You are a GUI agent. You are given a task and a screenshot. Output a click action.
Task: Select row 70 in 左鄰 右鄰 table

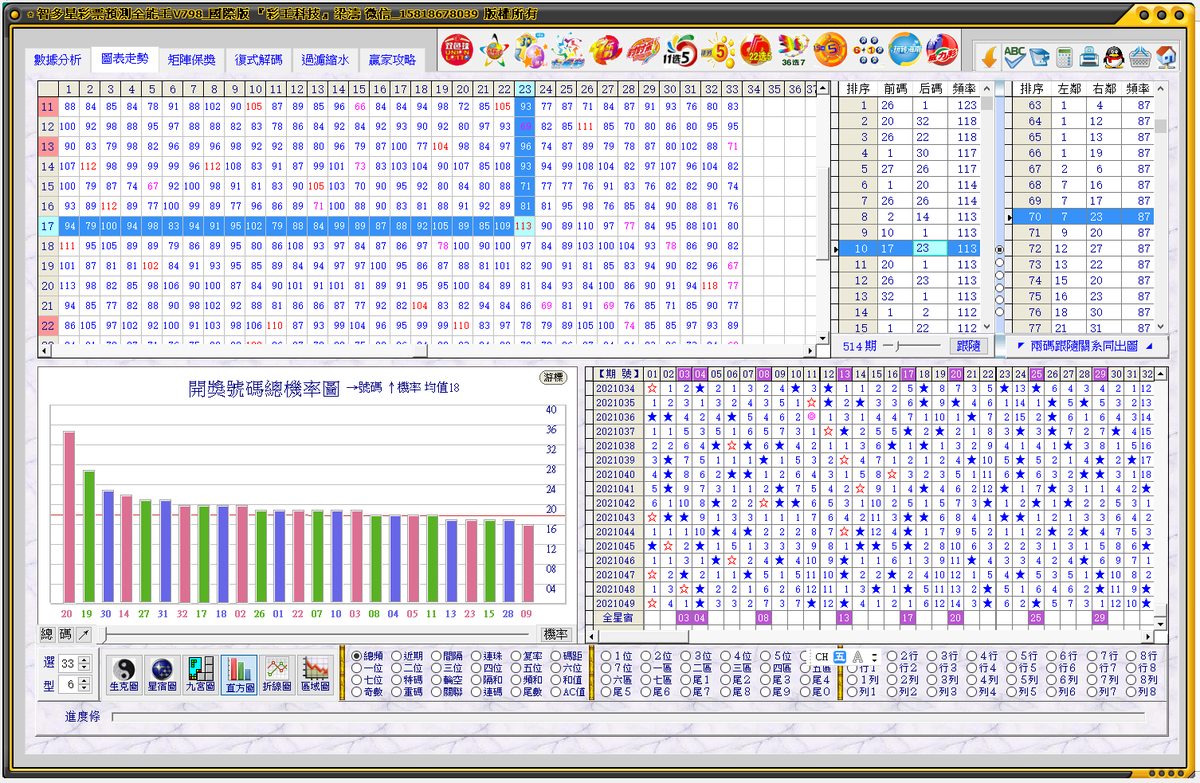pyautogui.click(x=1085, y=217)
